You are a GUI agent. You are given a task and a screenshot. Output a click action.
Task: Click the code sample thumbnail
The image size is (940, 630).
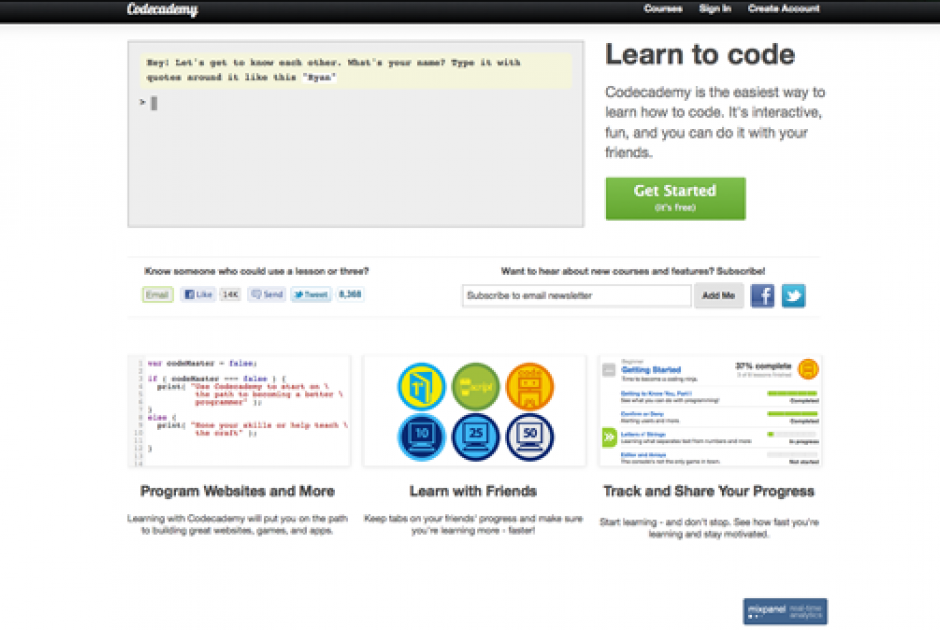tap(239, 411)
